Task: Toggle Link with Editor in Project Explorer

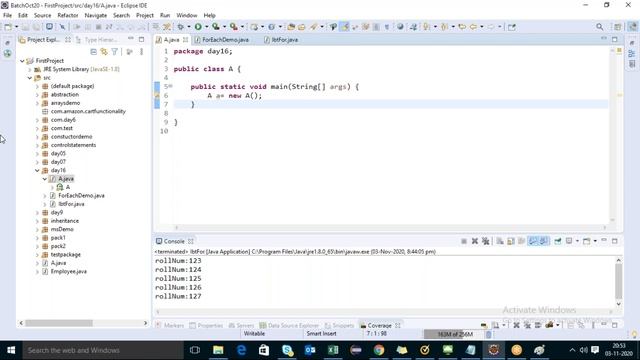Action: [104, 52]
